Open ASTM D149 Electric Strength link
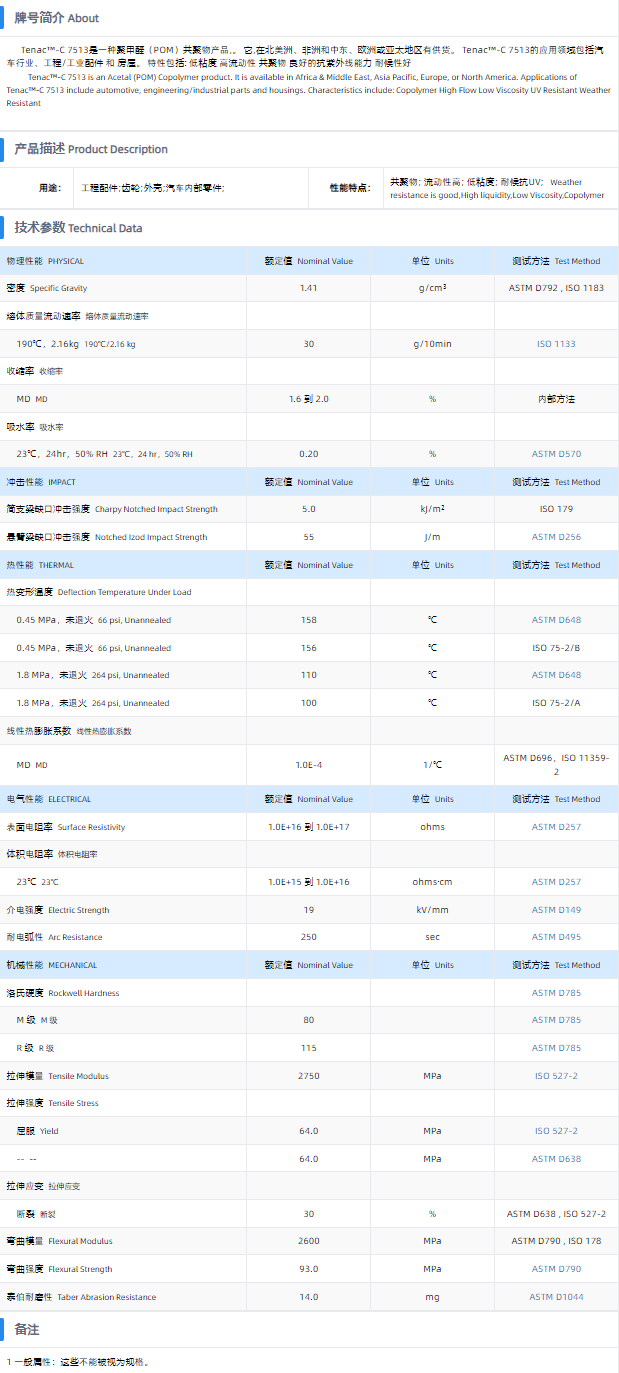Viewport: 619px width, 1373px height. [556, 910]
